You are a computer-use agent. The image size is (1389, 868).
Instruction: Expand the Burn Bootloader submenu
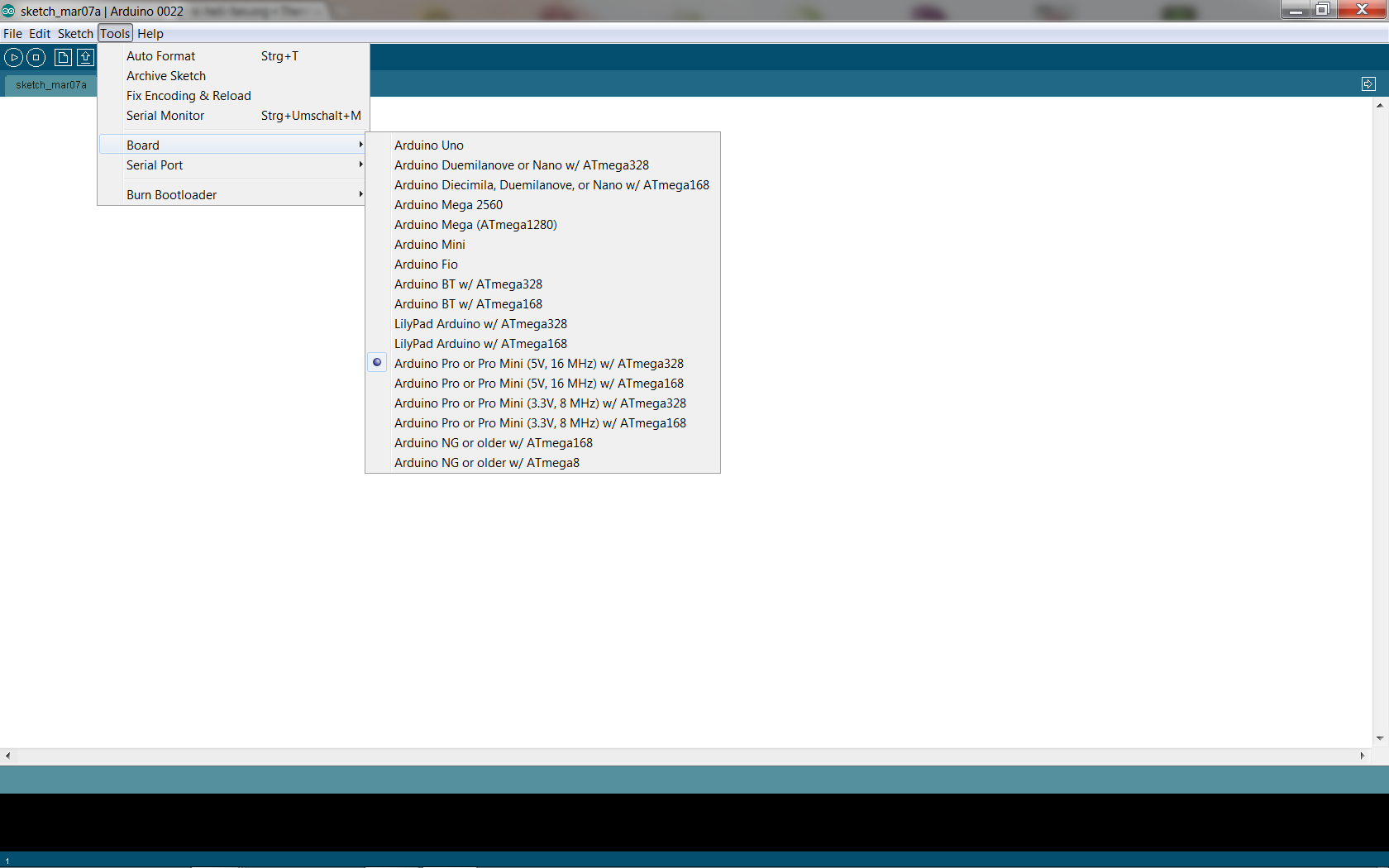(232, 194)
